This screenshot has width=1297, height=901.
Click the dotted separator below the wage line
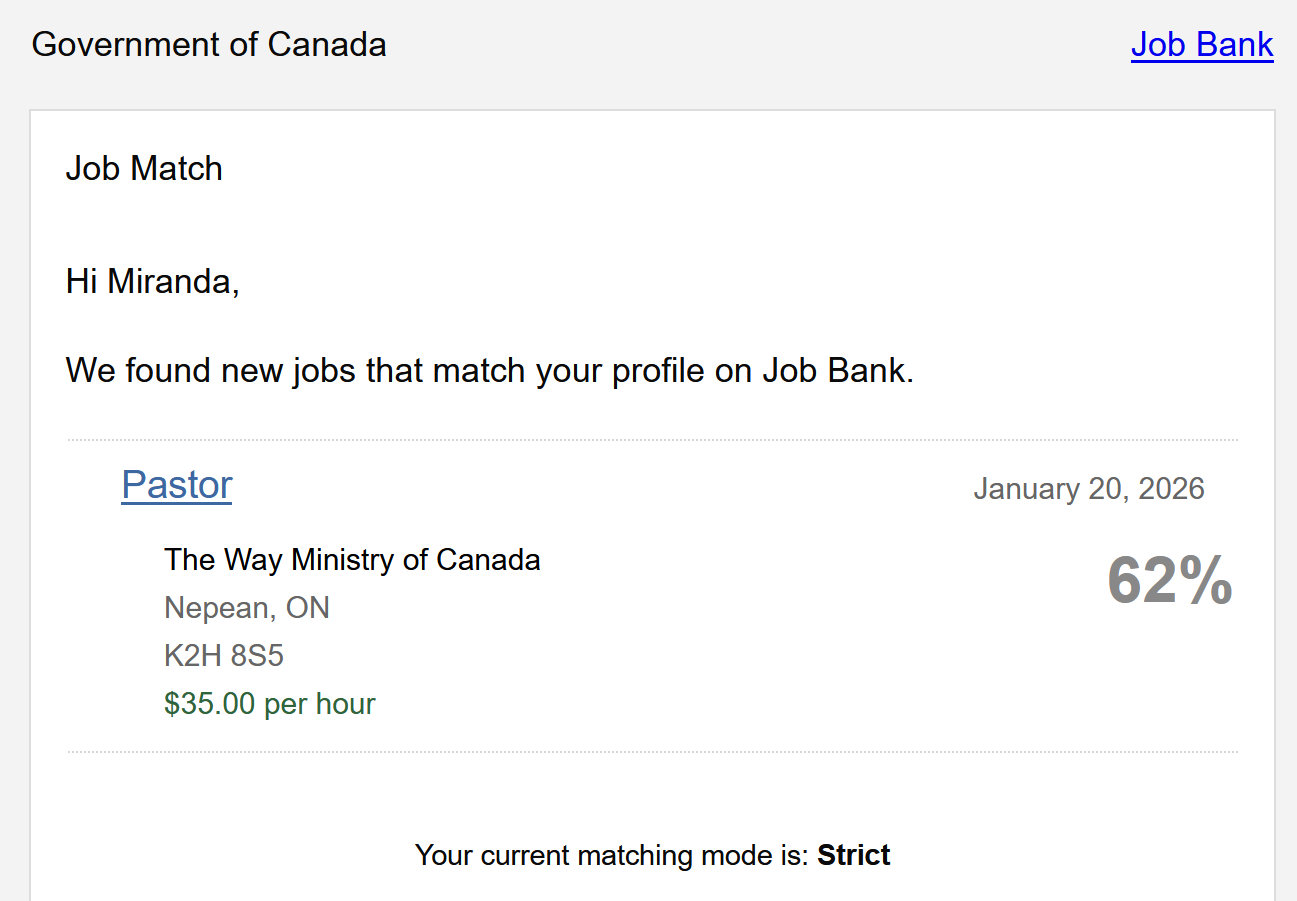[x=652, y=752]
